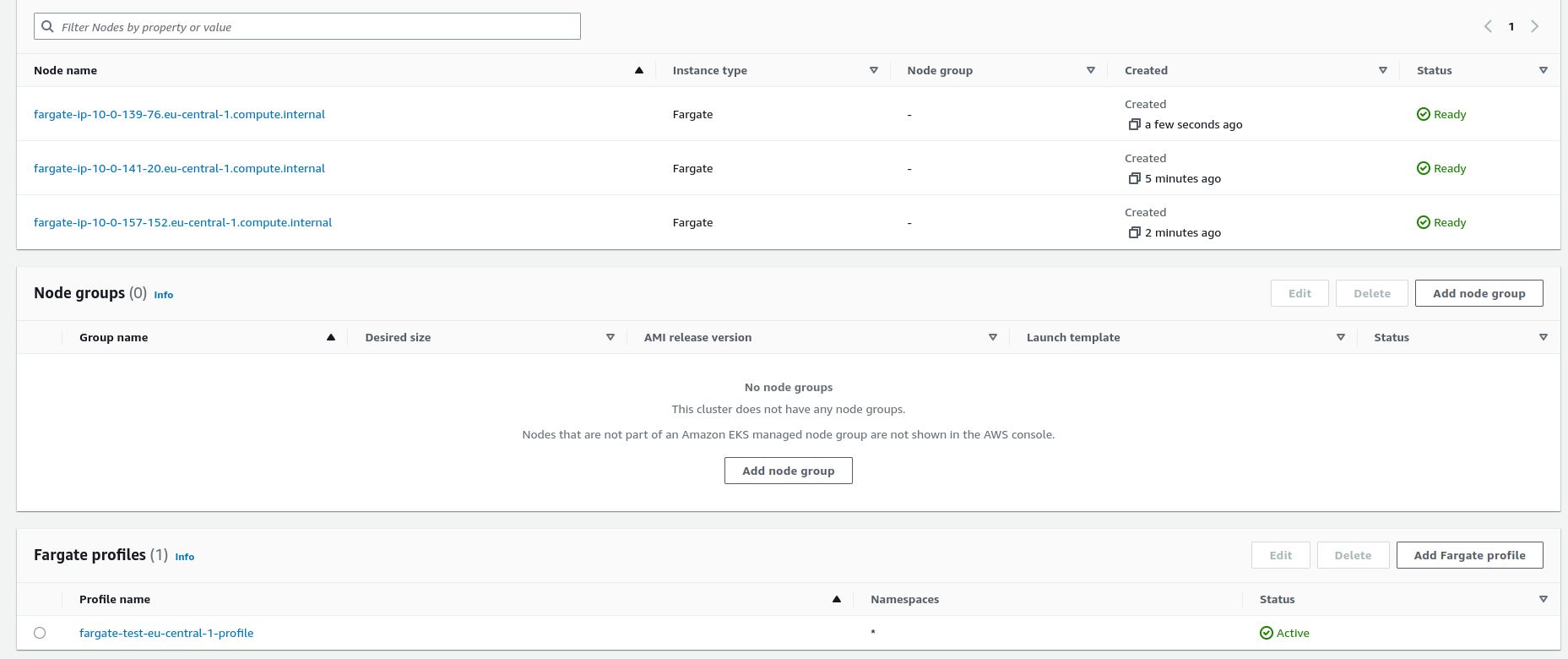The width and height of the screenshot is (1568, 659).
Task: Click Fargate instance type of node 10-0-157-152
Action: click(692, 222)
